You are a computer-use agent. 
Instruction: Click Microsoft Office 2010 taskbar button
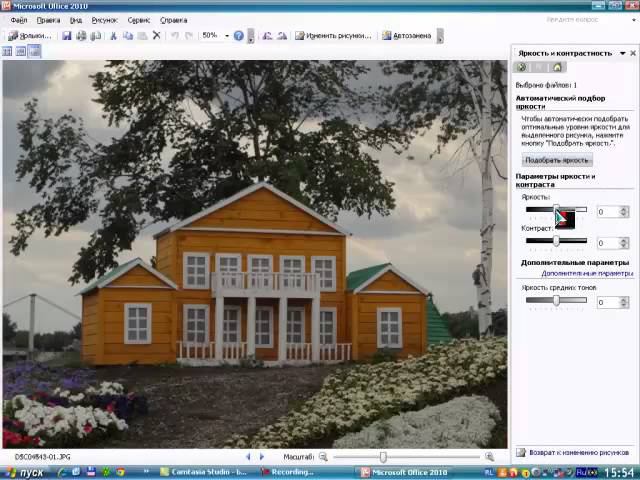pos(405,472)
